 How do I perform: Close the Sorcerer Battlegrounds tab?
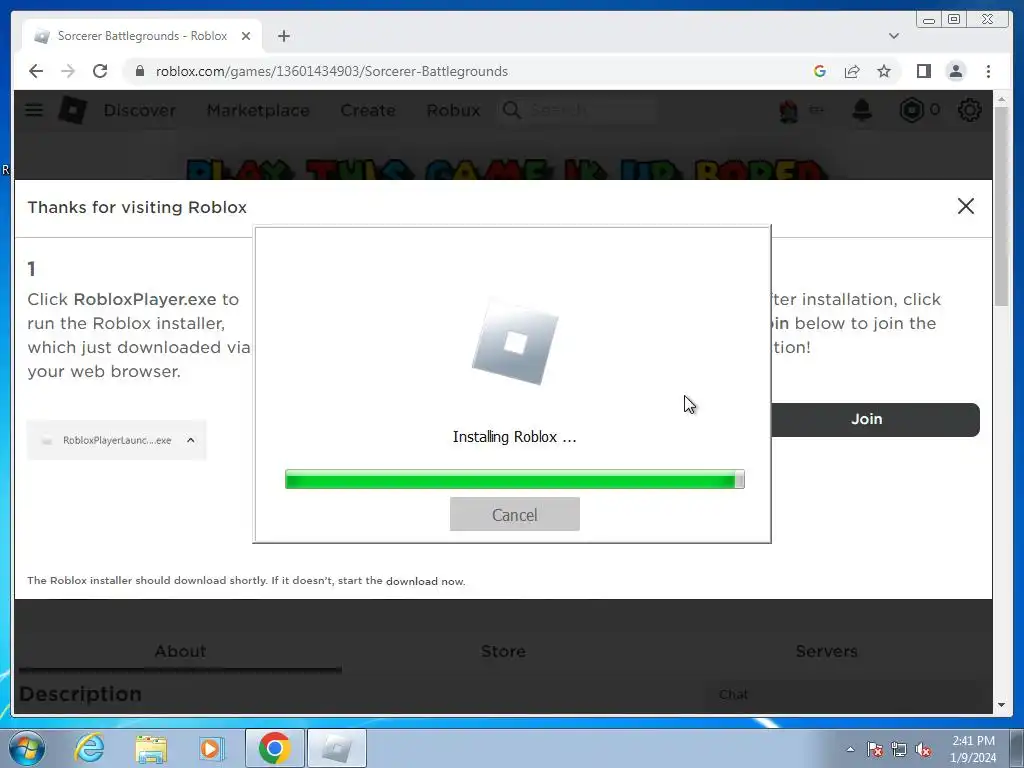click(246, 36)
